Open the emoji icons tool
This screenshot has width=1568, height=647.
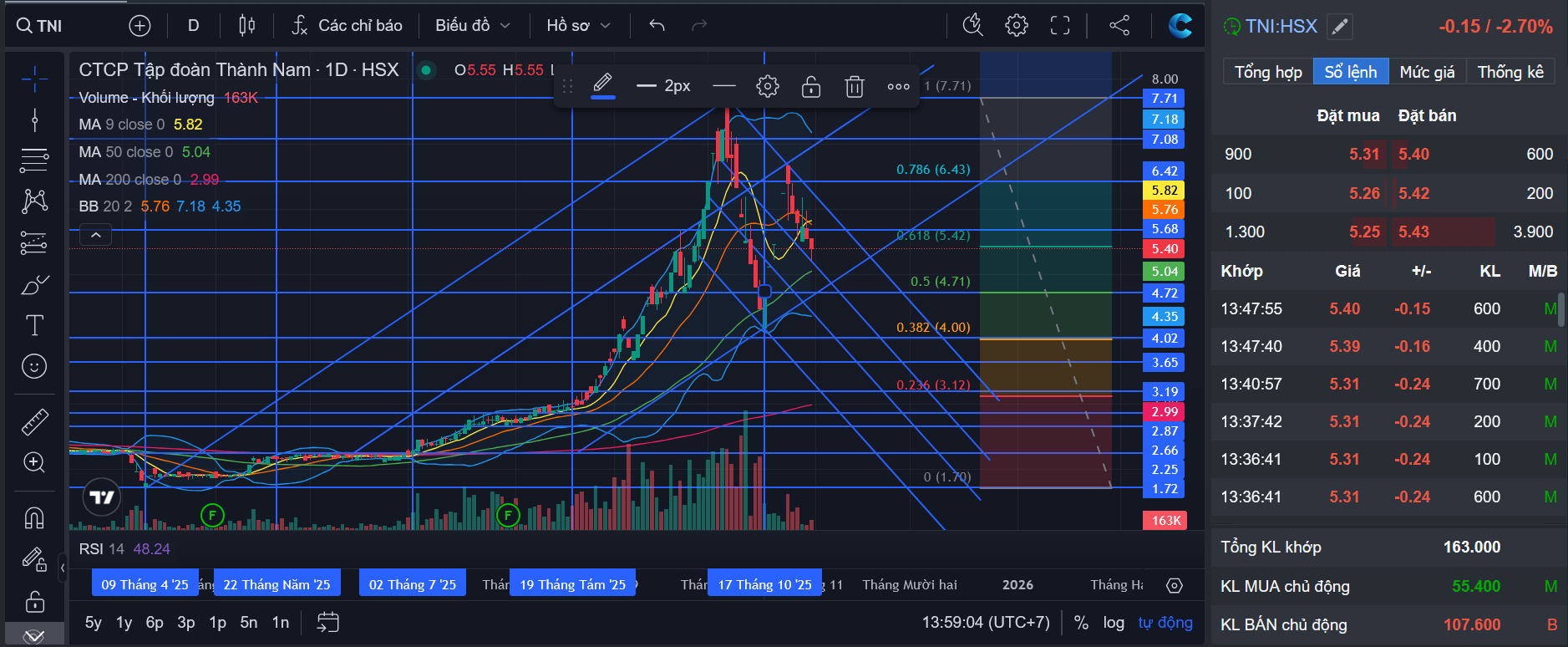click(x=34, y=366)
